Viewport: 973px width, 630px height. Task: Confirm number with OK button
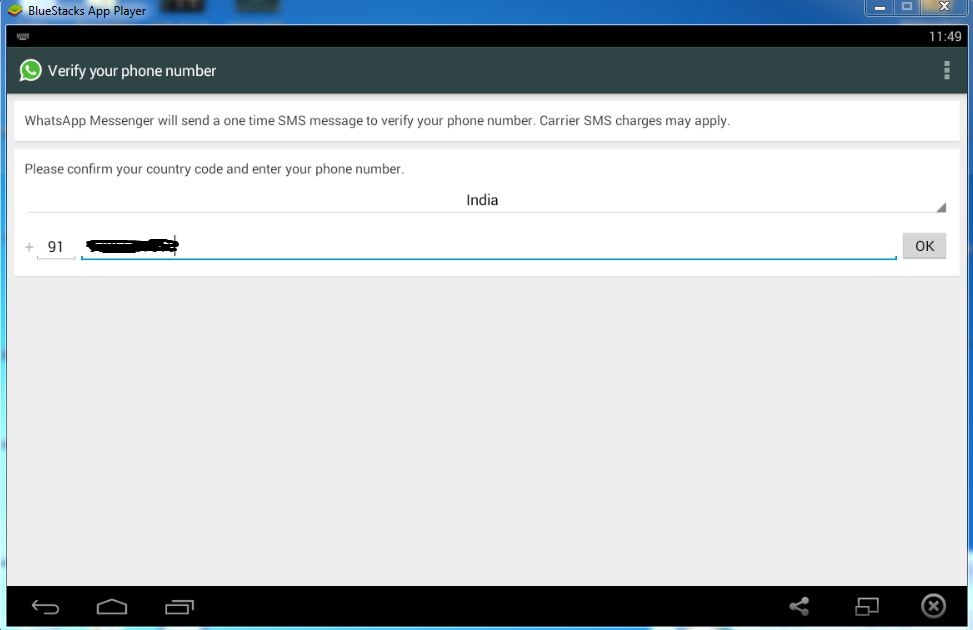click(924, 246)
